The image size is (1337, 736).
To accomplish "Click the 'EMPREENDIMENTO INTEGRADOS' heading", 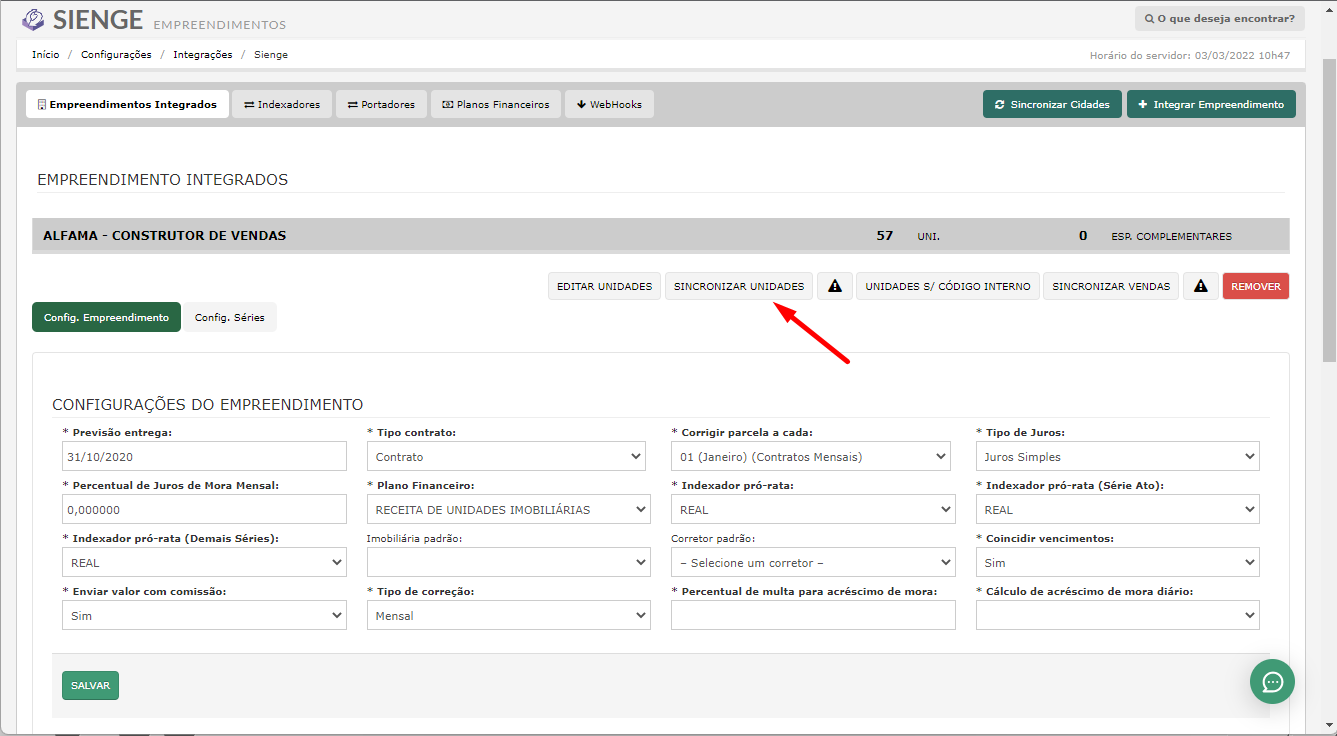I will [162, 180].
